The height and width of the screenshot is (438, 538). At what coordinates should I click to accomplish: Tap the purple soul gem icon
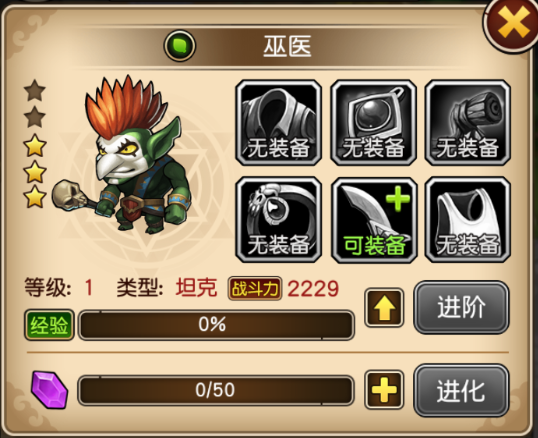(x=49, y=390)
